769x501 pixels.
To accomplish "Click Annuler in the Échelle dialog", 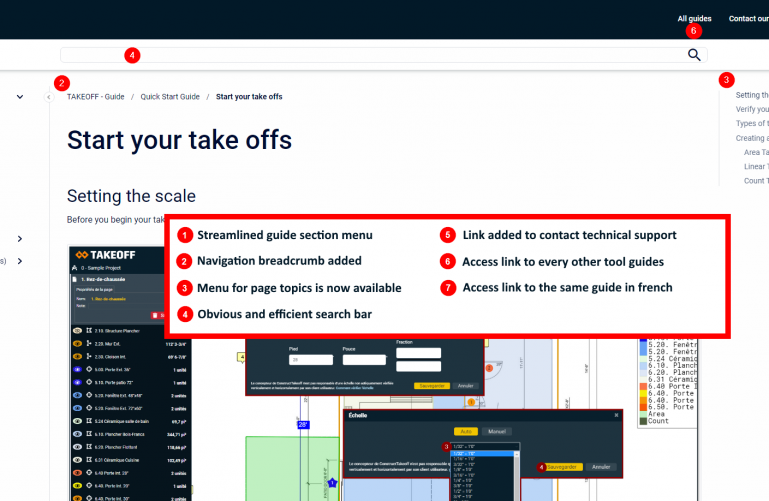I will pyautogui.click(x=601, y=467).
